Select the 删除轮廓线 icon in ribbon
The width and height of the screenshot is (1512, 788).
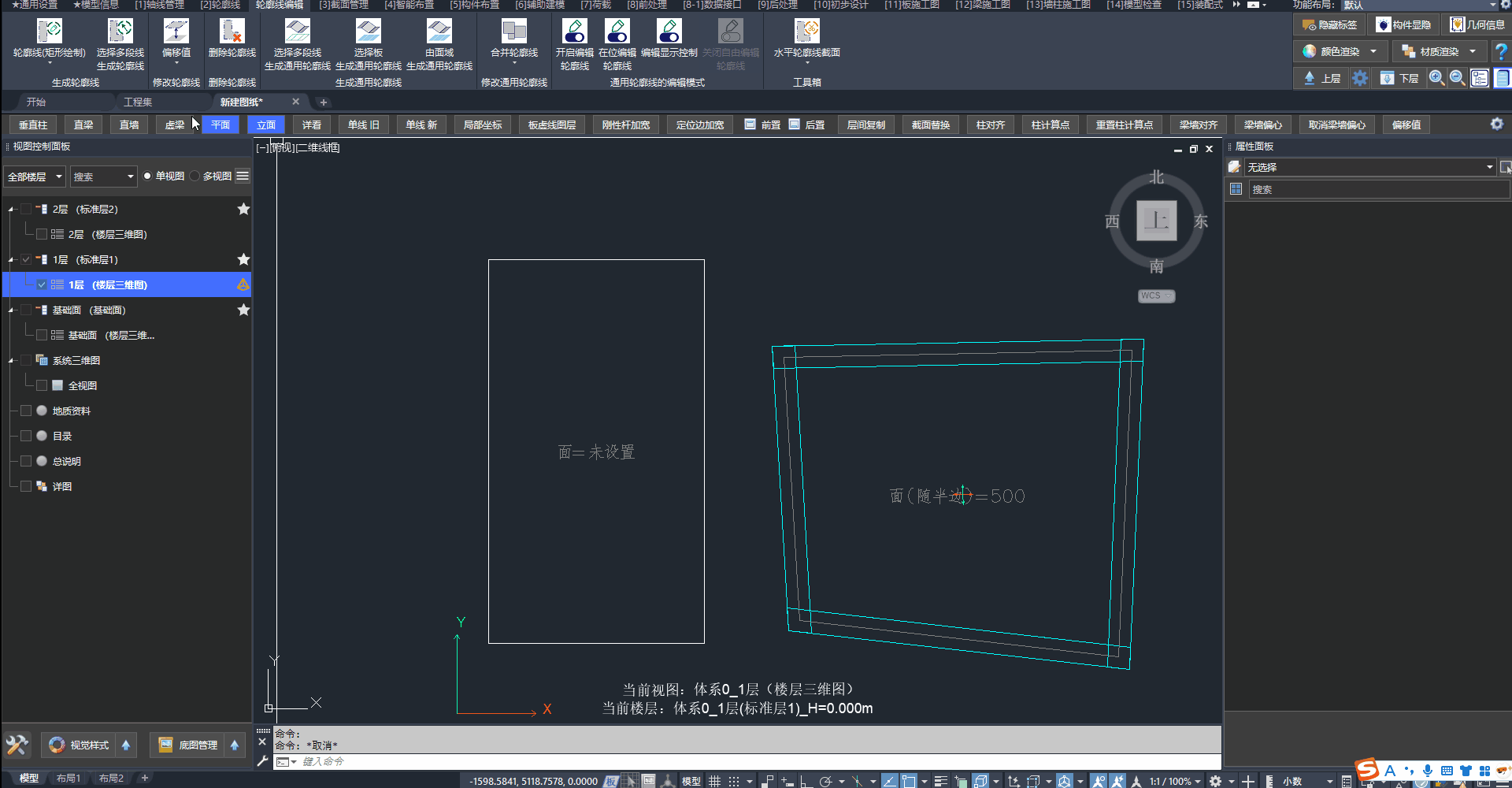coord(232,32)
